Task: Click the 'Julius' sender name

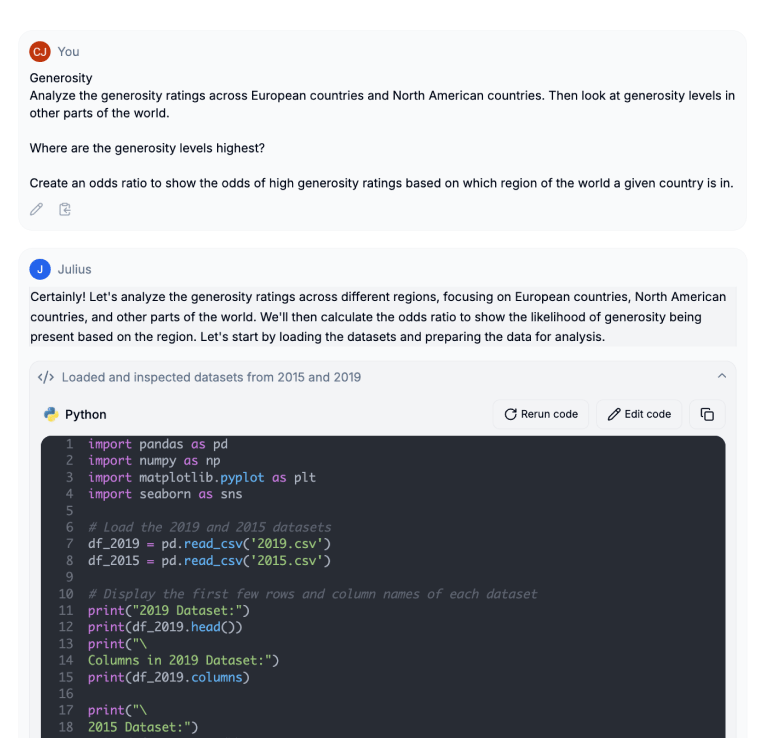Action: point(74,269)
